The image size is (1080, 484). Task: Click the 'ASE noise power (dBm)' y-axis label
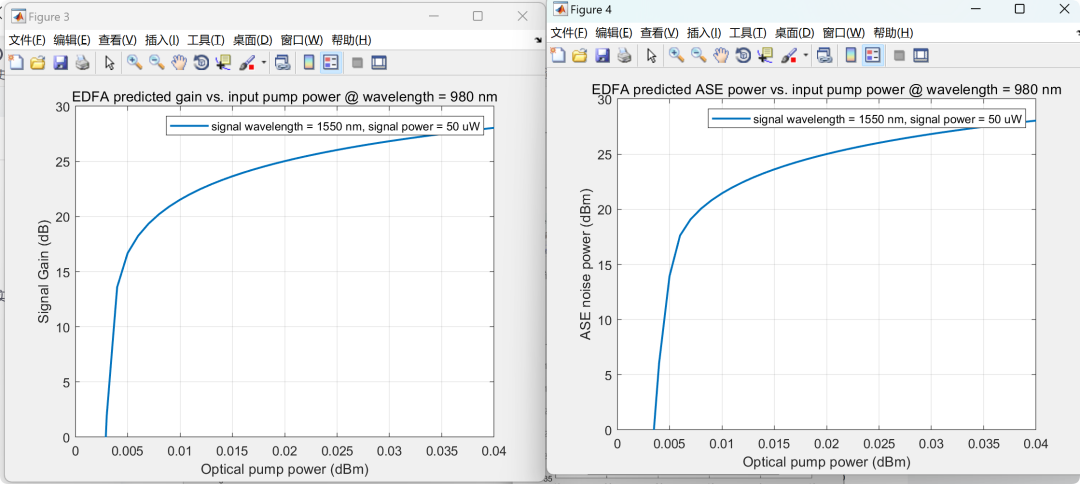(585, 265)
